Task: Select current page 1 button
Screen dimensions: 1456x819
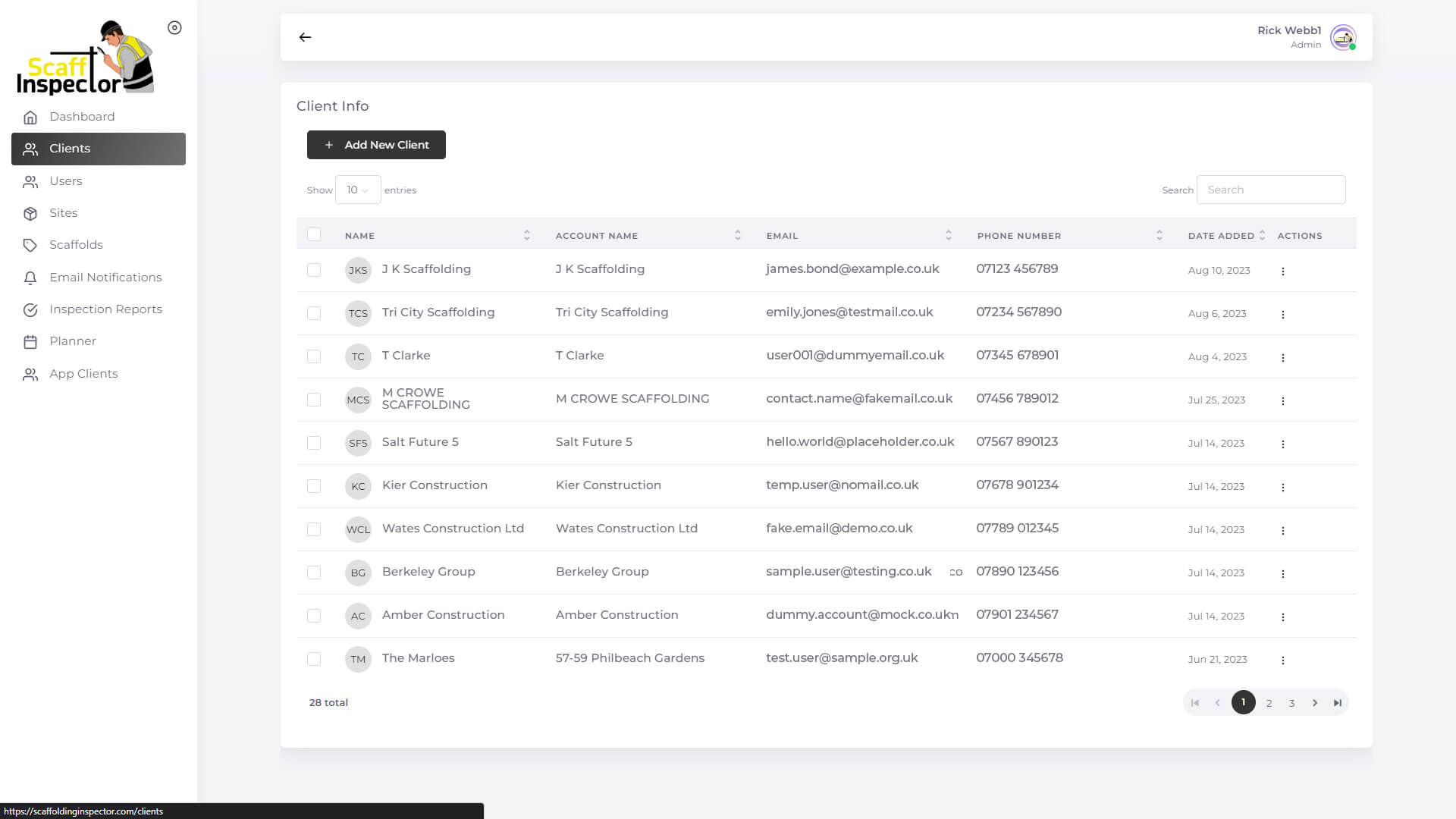Action: click(1244, 702)
